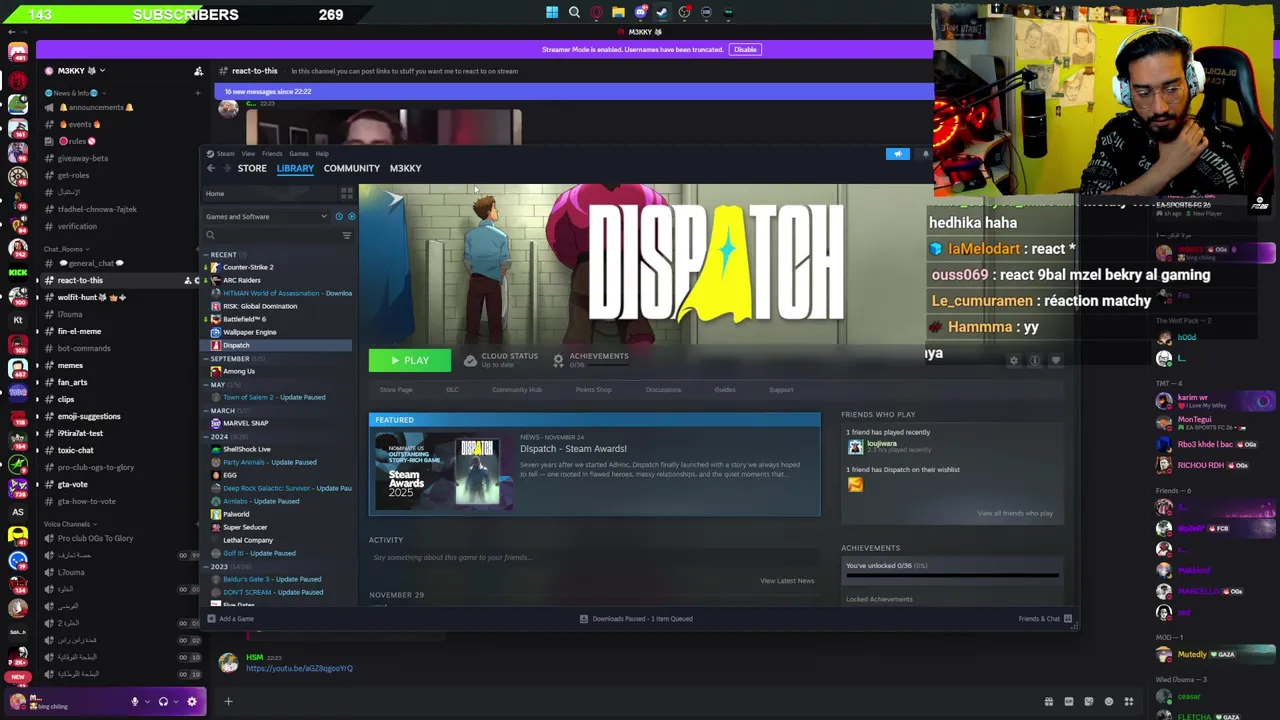Image resolution: width=1280 pixels, height=720 pixels.
Task: Open Discord direct messages home icon
Action: [x=17, y=52]
